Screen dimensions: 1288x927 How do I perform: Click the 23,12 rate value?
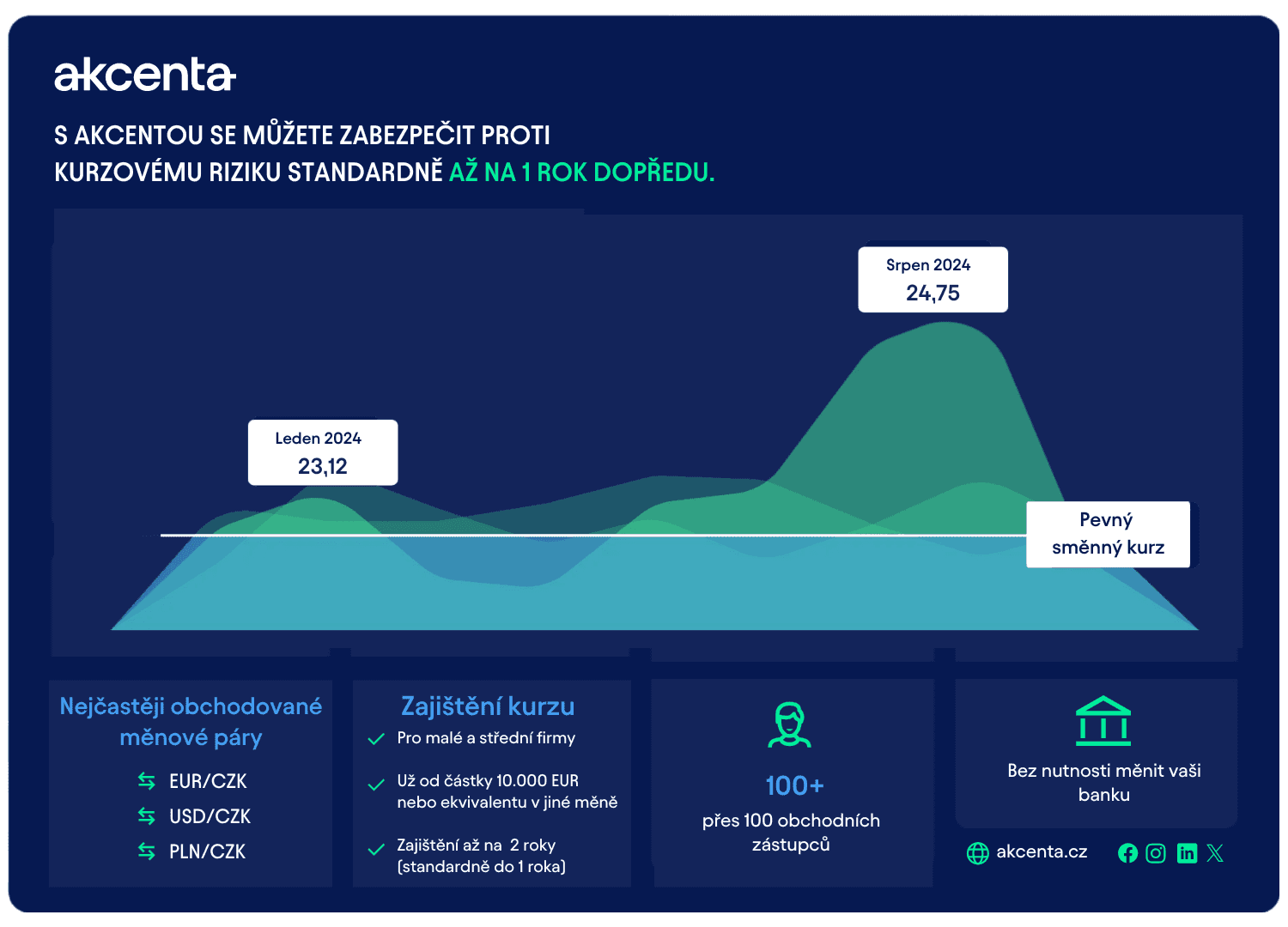323,467
